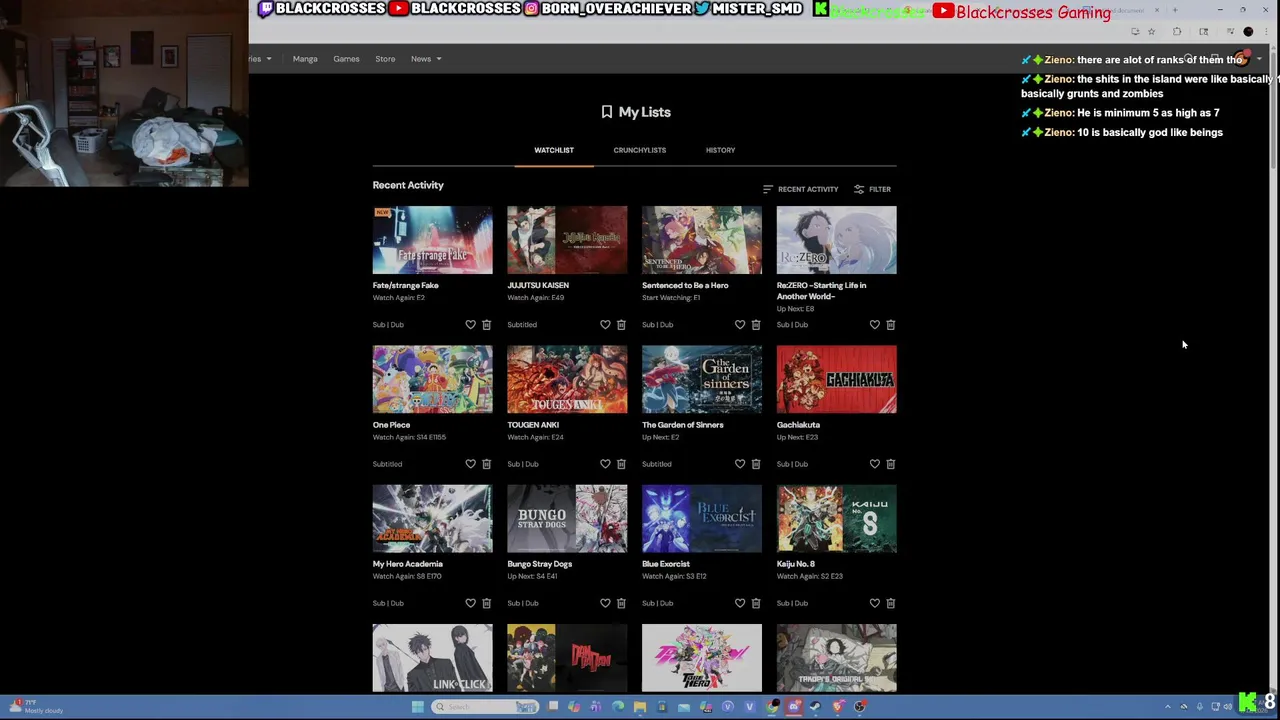Click 'Up Next: S4 E41' text
The width and height of the screenshot is (1280, 720).
(532, 576)
